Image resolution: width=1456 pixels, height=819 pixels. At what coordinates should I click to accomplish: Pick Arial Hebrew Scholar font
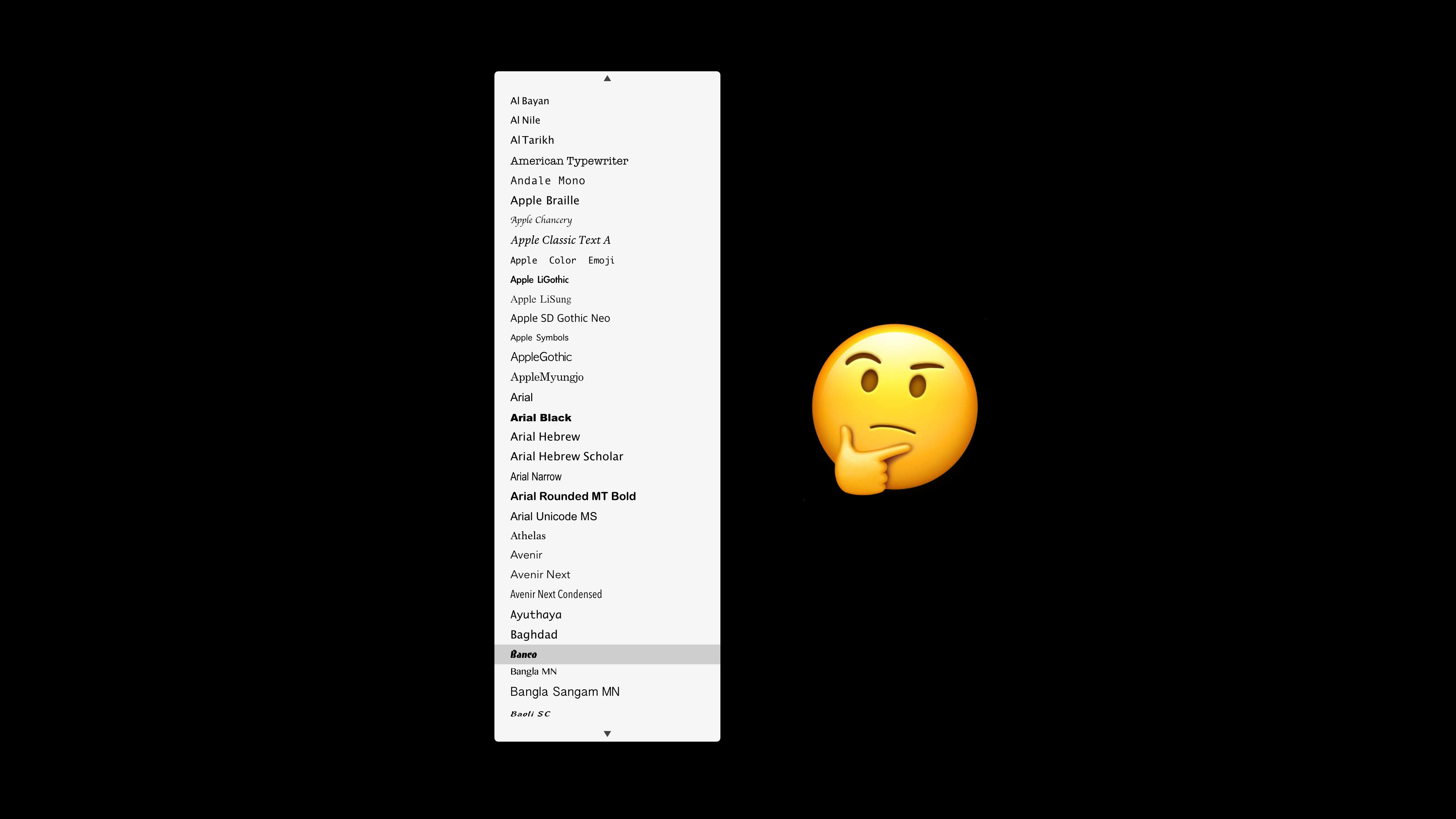(607, 456)
